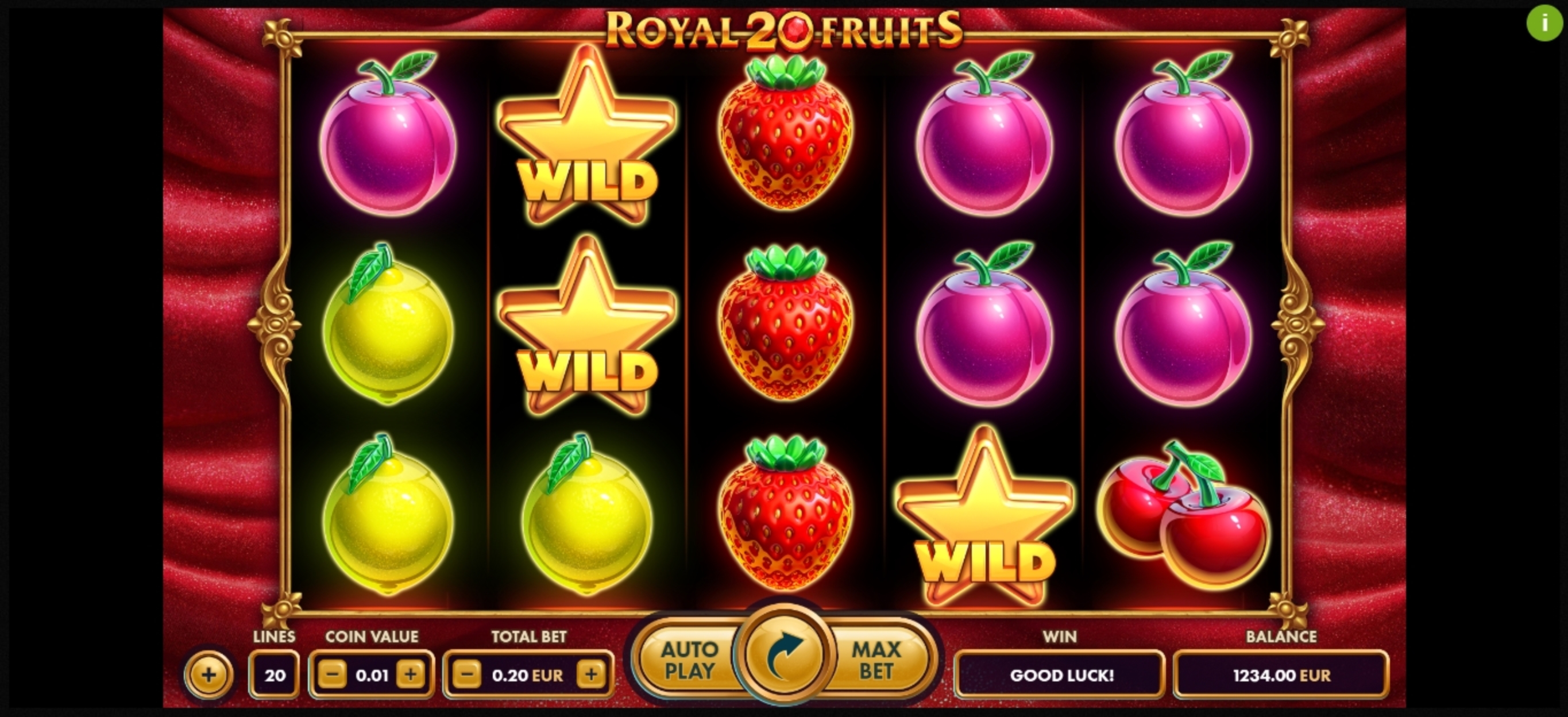Raise total bet with plus button
Screen dimensions: 1568x717
(591, 674)
